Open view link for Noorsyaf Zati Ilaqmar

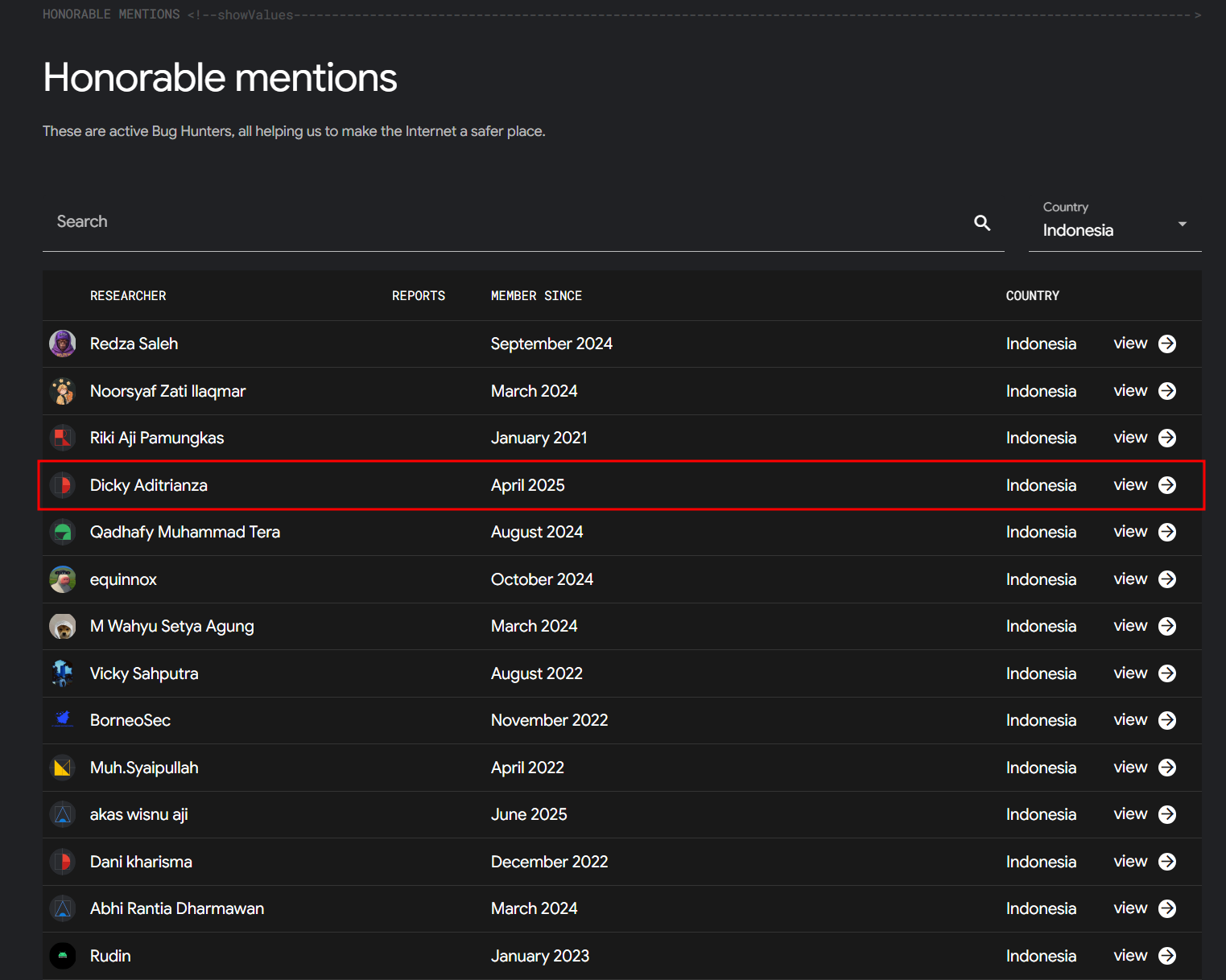tap(1130, 391)
